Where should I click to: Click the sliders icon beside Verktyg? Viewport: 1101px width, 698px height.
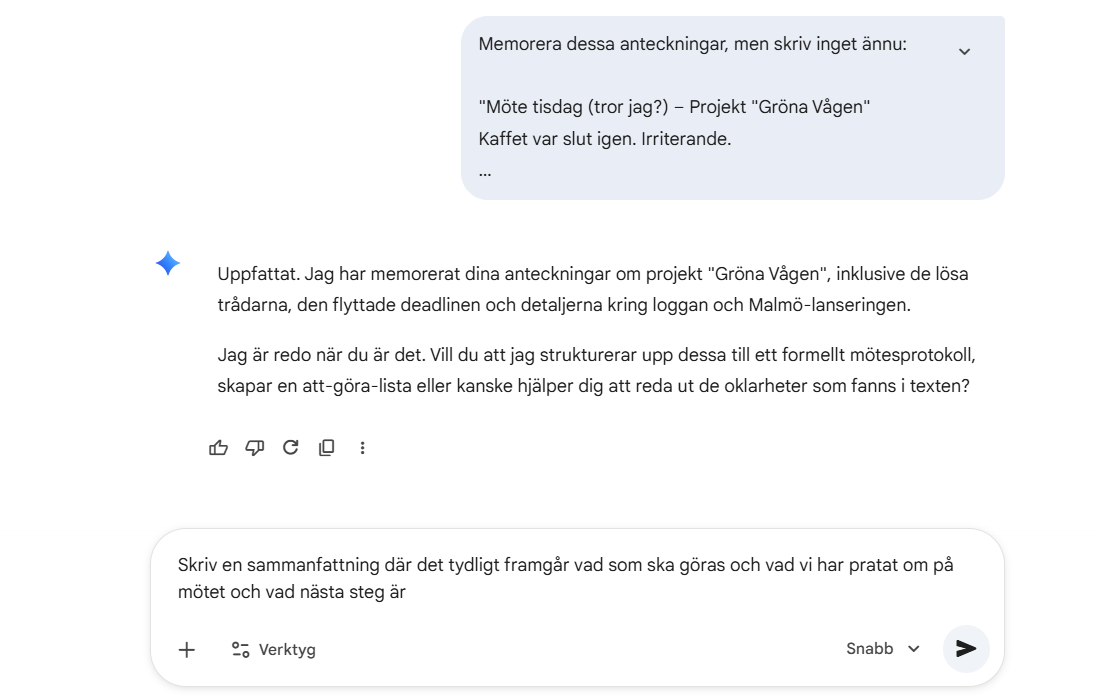coord(240,650)
